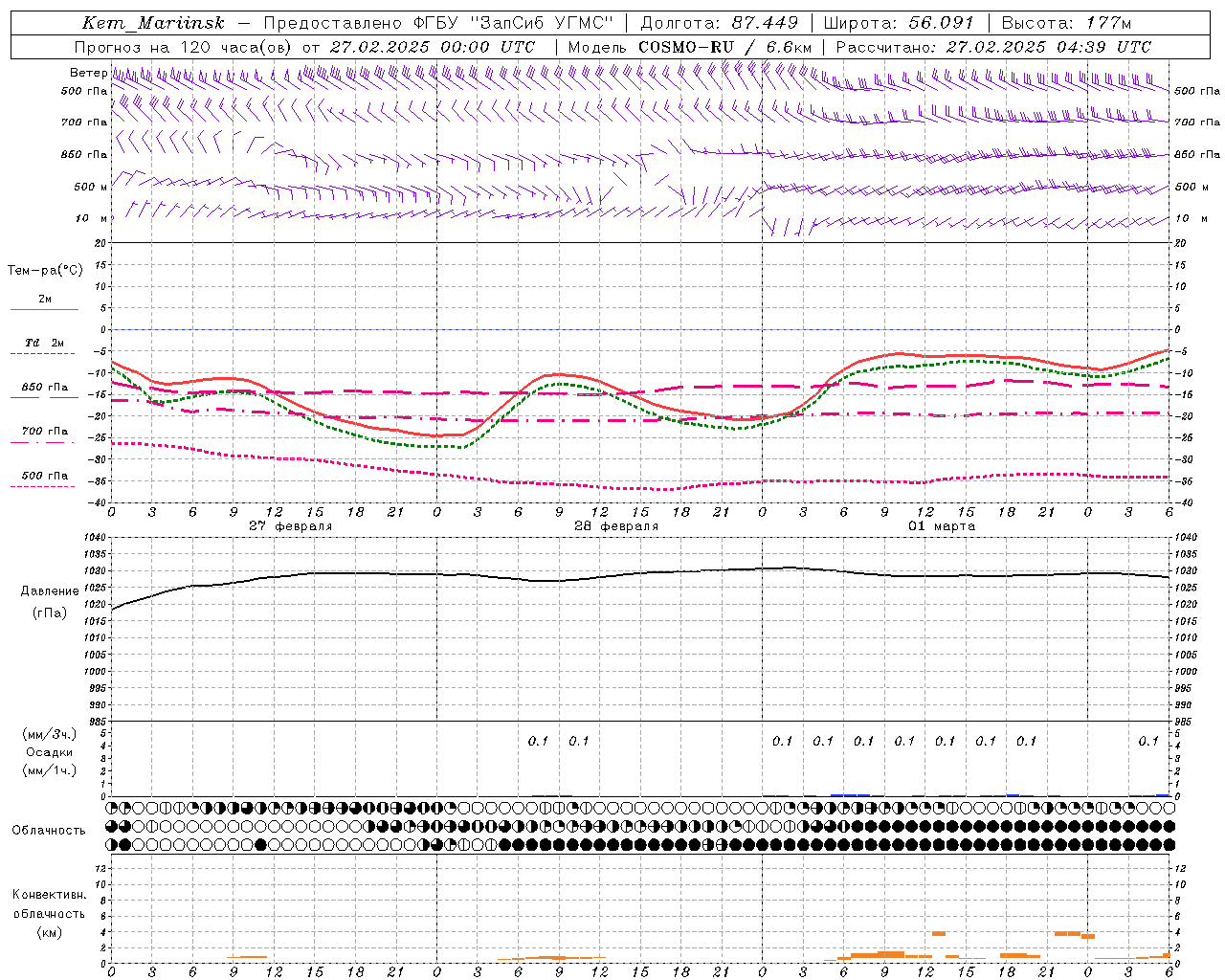The width and height of the screenshot is (1225, 980).
Task: Click the Осадки precipitation panel label
Action: tap(49, 752)
